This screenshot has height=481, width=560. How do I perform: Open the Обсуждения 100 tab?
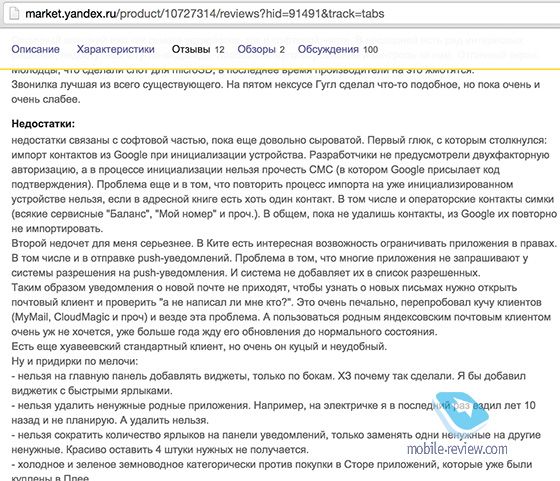pos(338,49)
